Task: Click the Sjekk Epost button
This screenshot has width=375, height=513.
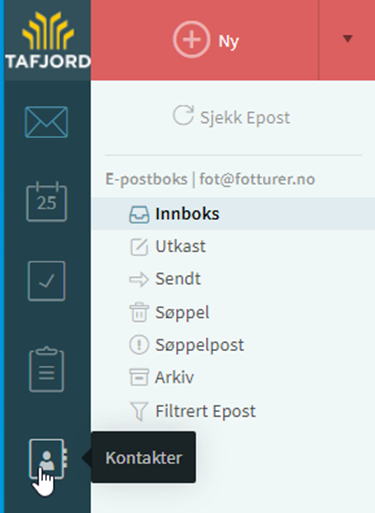Action: tap(231, 117)
